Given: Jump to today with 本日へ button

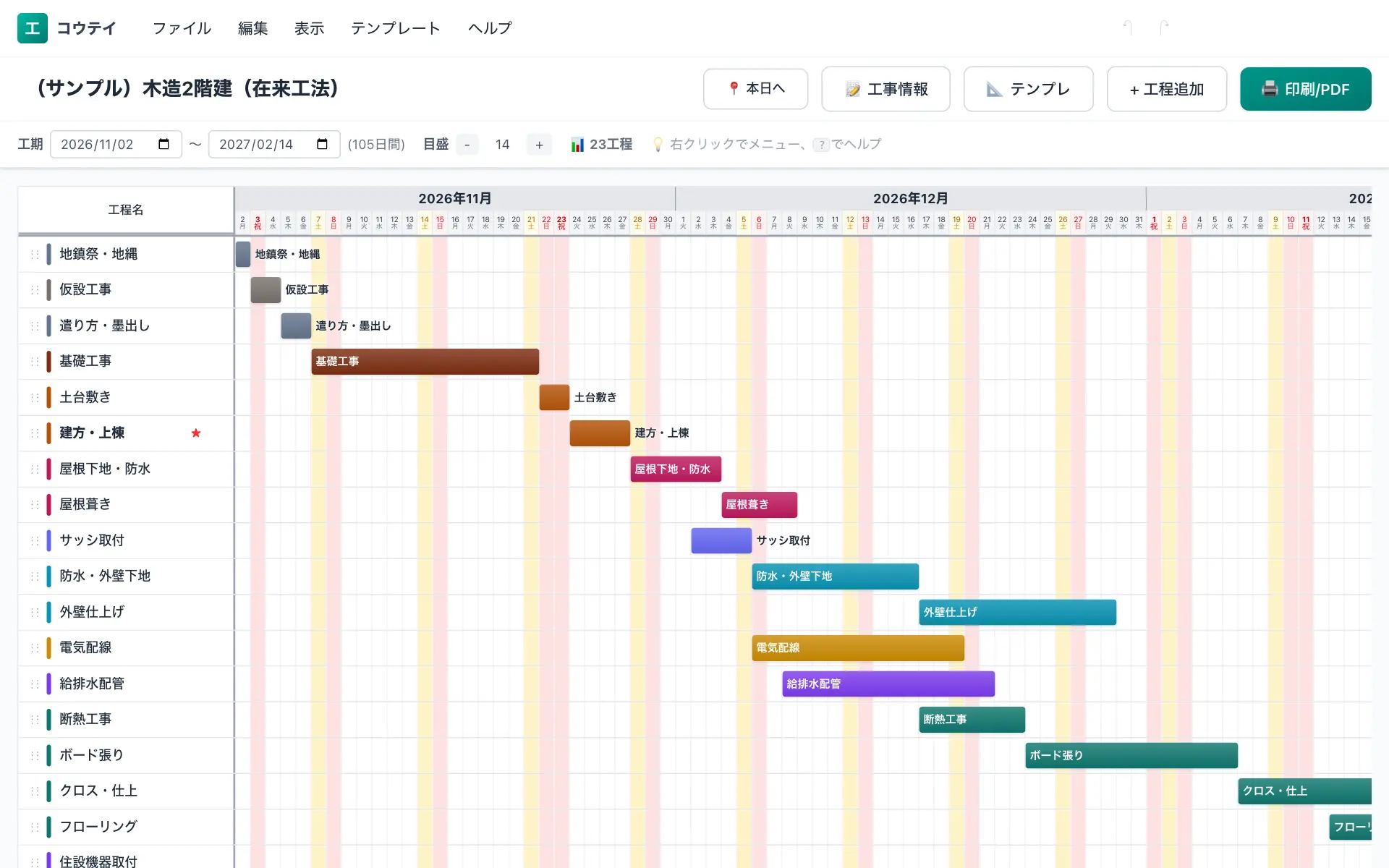Looking at the screenshot, I should pyautogui.click(x=755, y=89).
